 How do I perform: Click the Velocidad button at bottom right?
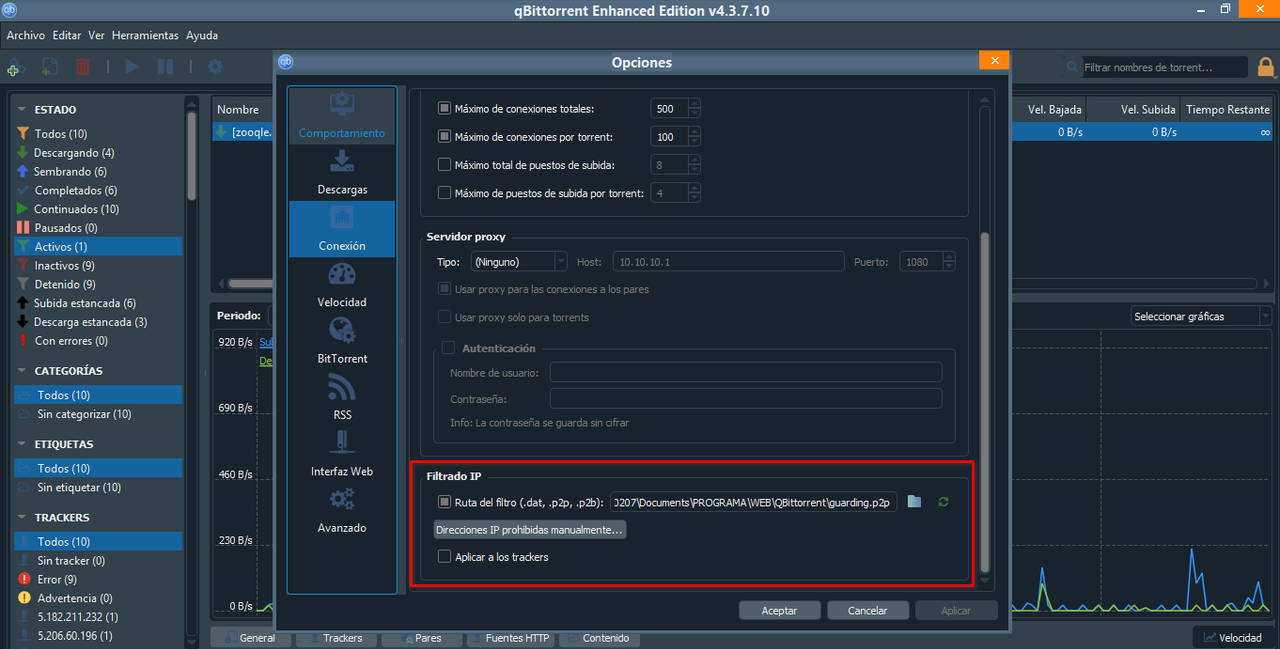pos(1234,637)
